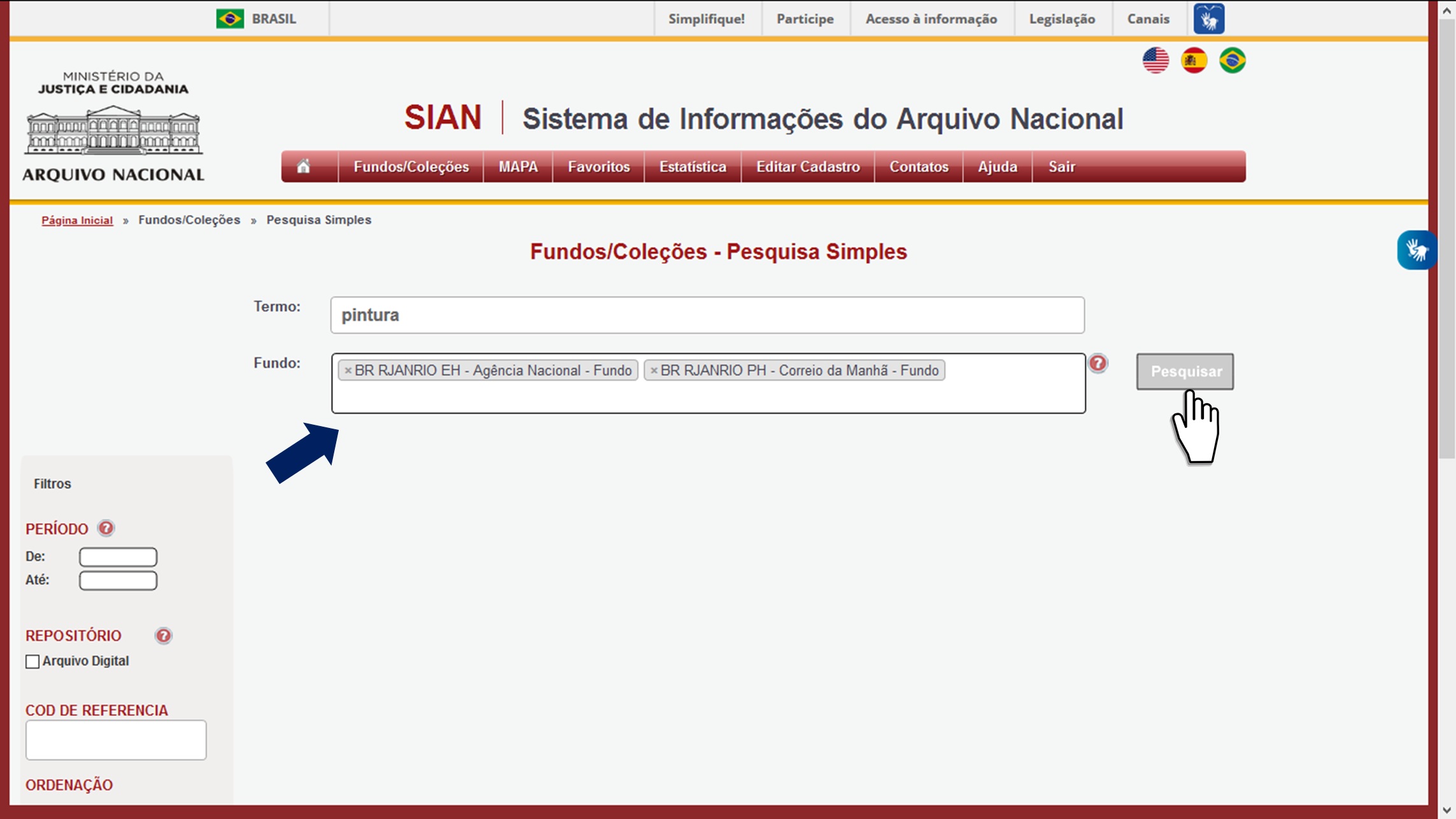The width and height of the screenshot is (1456, 819).
Task: Activate the VLibras icon on the right edge
Action: pyautogui.click(x=1417, y=250)
